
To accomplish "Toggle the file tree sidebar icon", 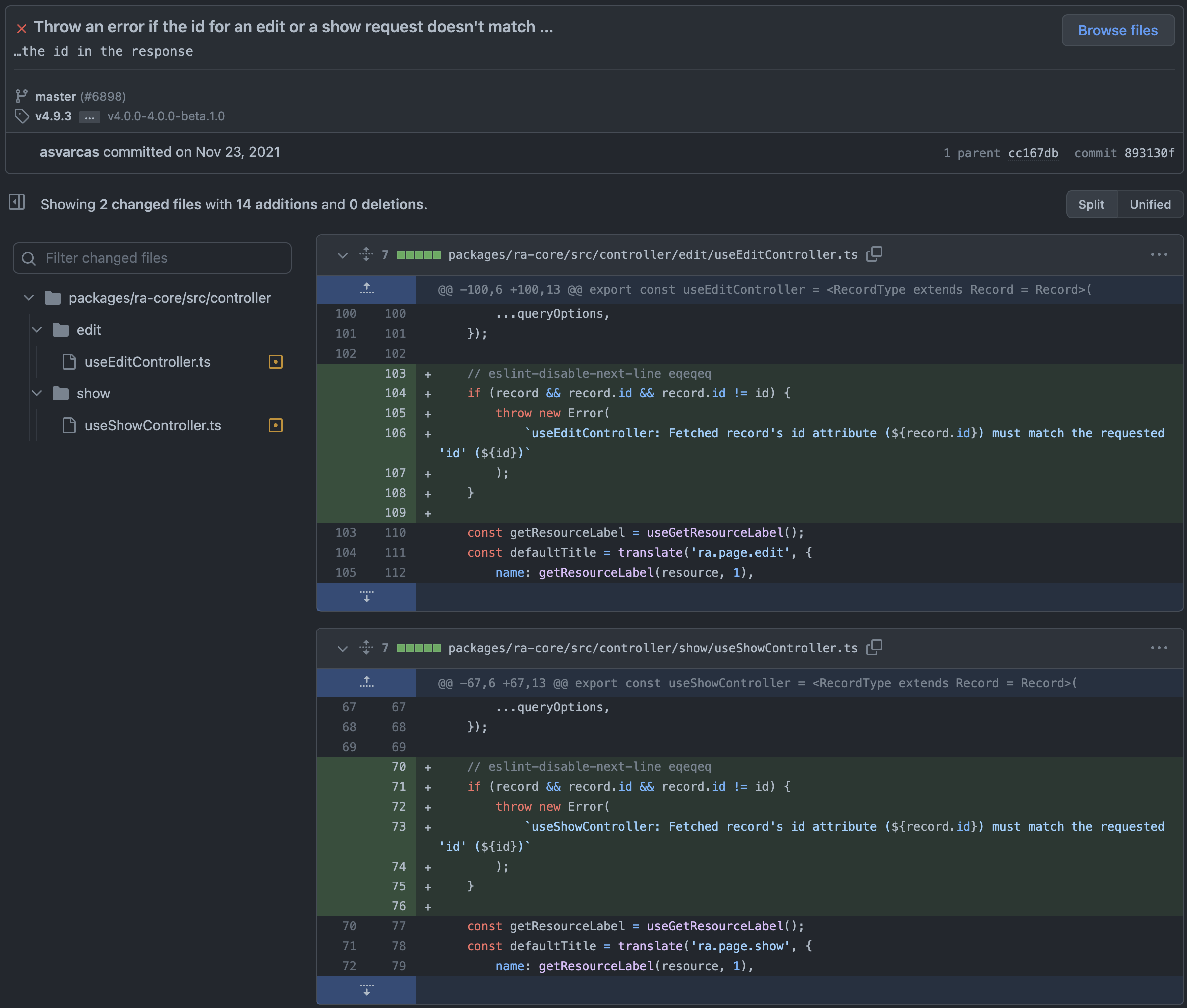I will pyautogui.click(x=17, y=202).
